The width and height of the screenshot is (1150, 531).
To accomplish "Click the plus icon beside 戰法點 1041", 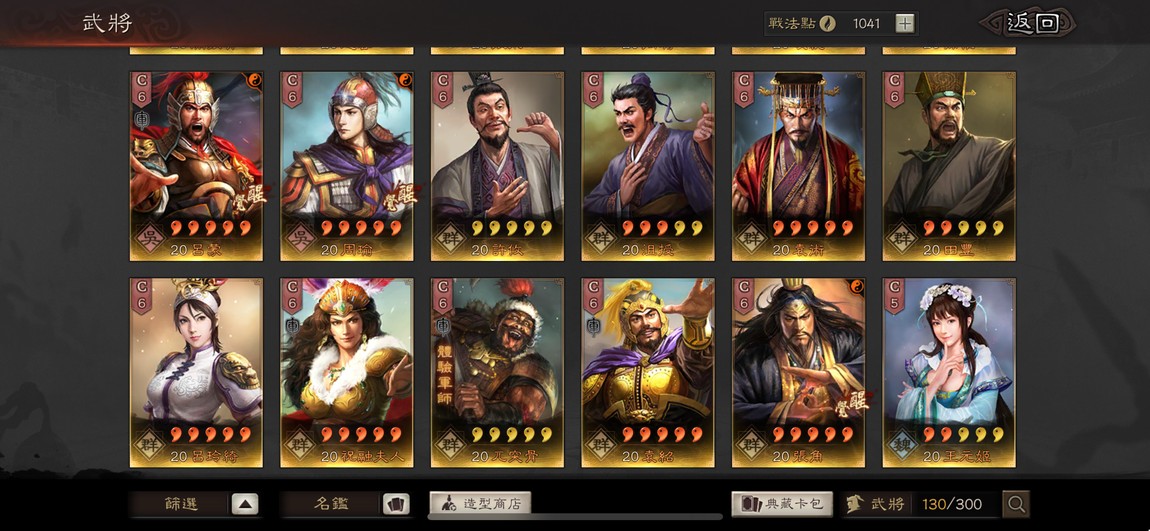I will pos(905,23).
